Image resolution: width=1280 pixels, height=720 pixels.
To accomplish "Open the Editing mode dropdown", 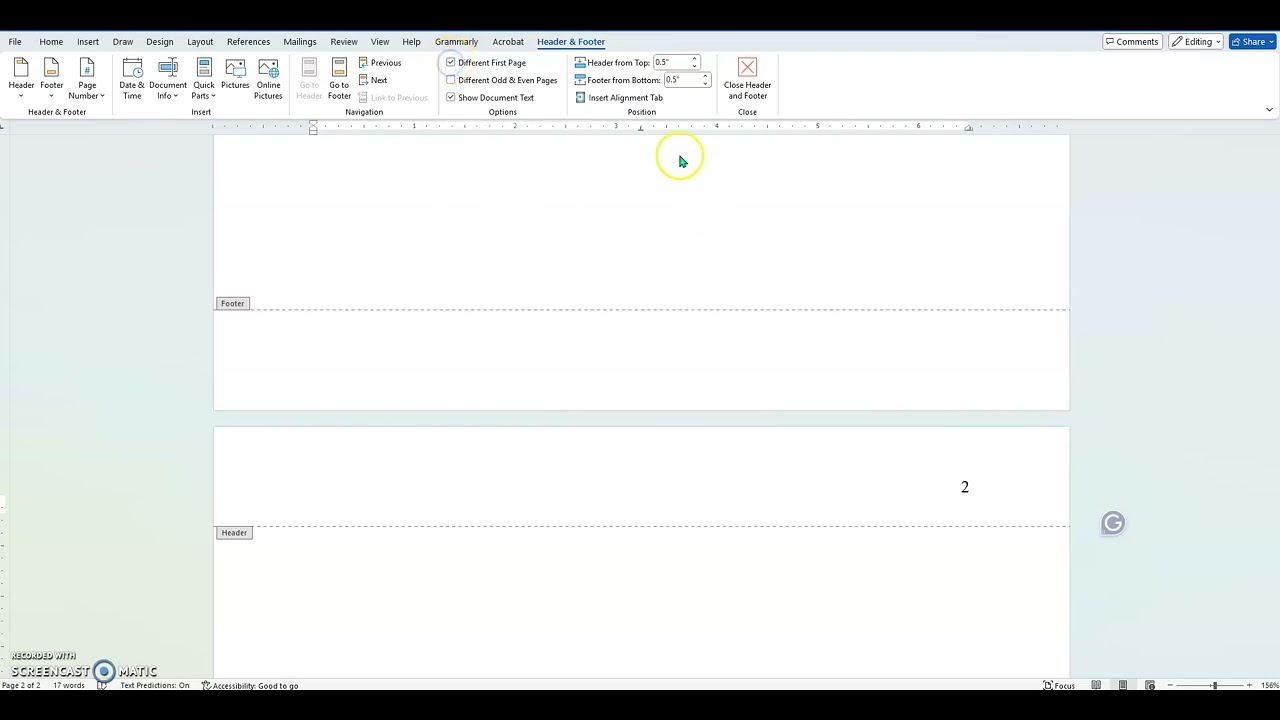I will [1196, 42].
